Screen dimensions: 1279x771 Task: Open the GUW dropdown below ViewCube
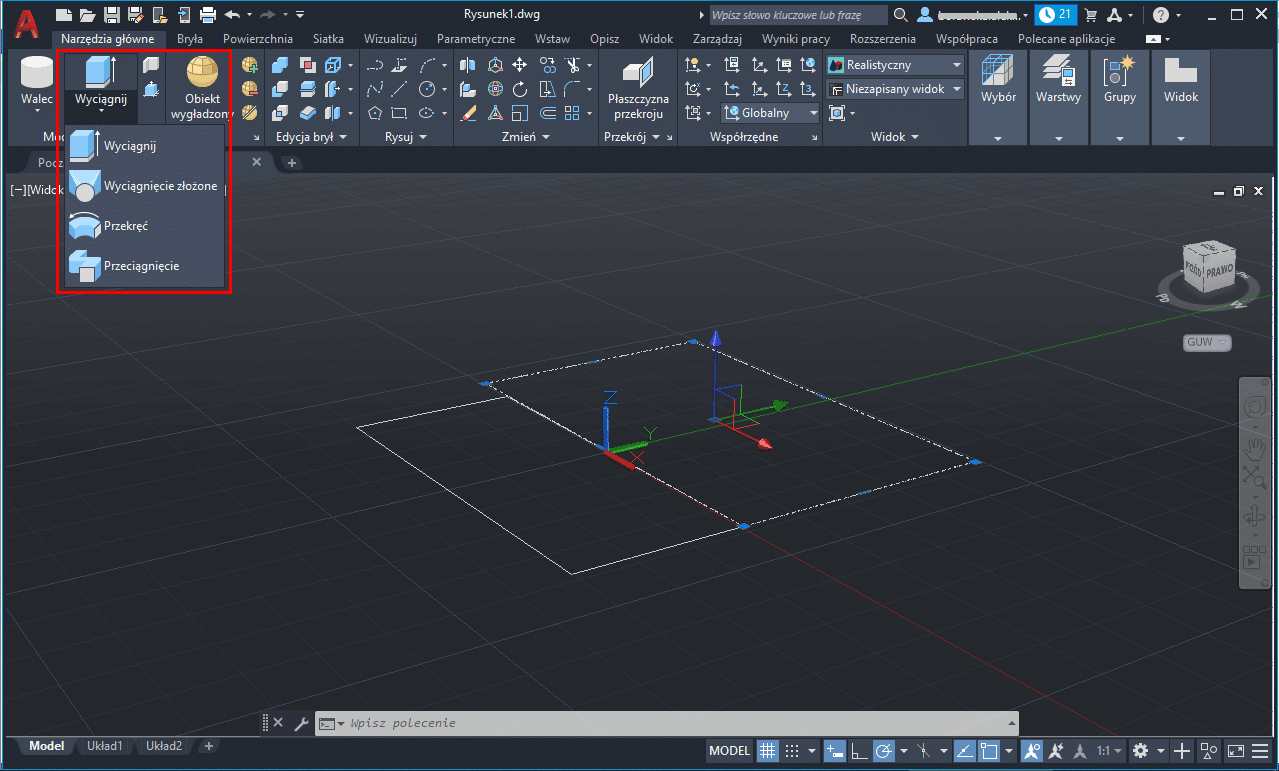click(x=1207, y=342)
